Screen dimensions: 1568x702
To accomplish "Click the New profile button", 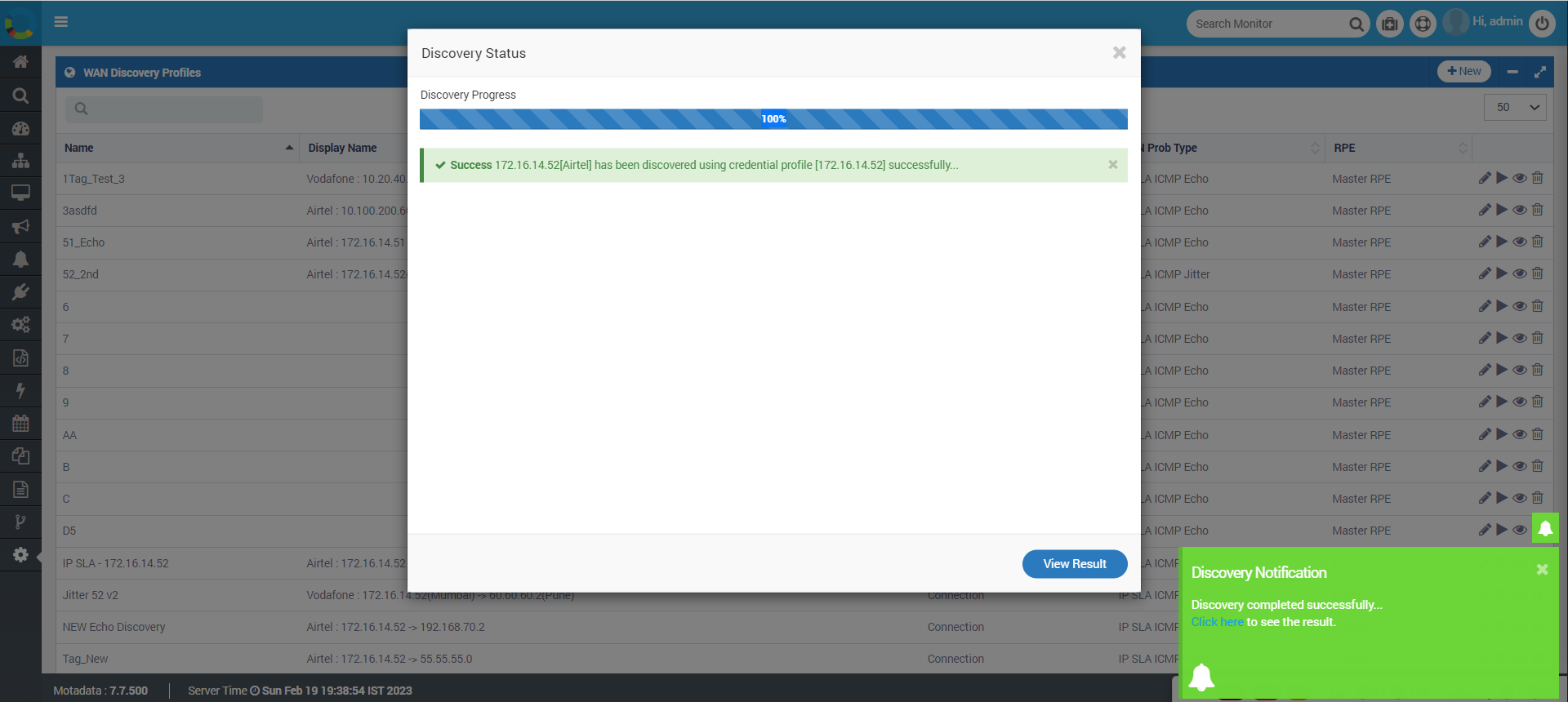I will pyautogui.click(x=1464, y=71).
